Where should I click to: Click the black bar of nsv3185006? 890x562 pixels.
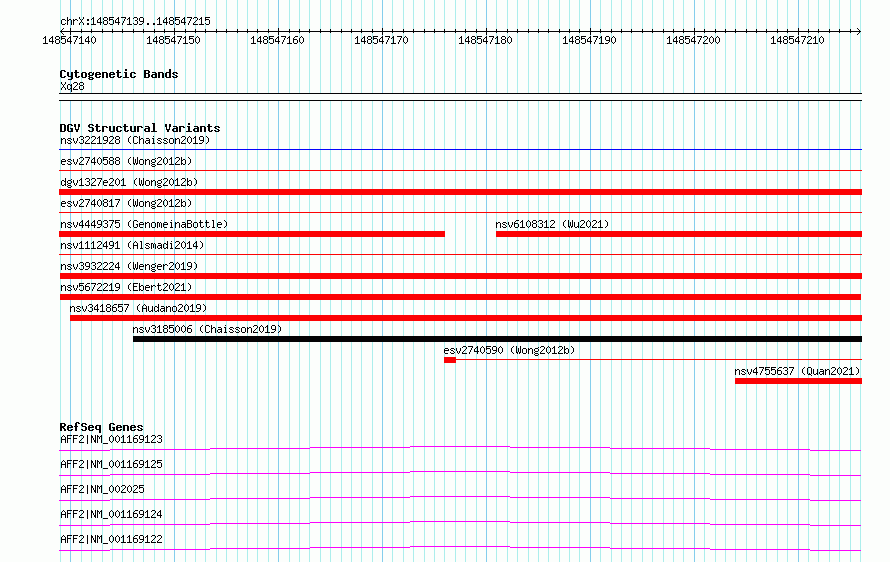coord(497,339)
